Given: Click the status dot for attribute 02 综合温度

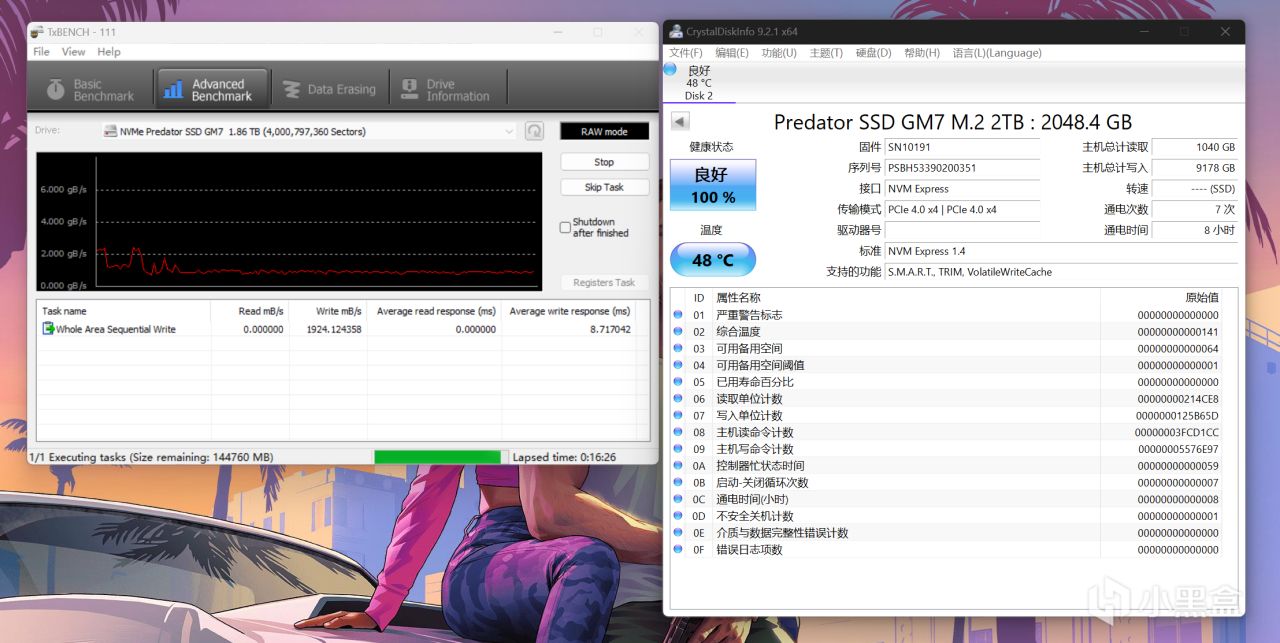Looking at the screenshot, I should pos(678,331).
